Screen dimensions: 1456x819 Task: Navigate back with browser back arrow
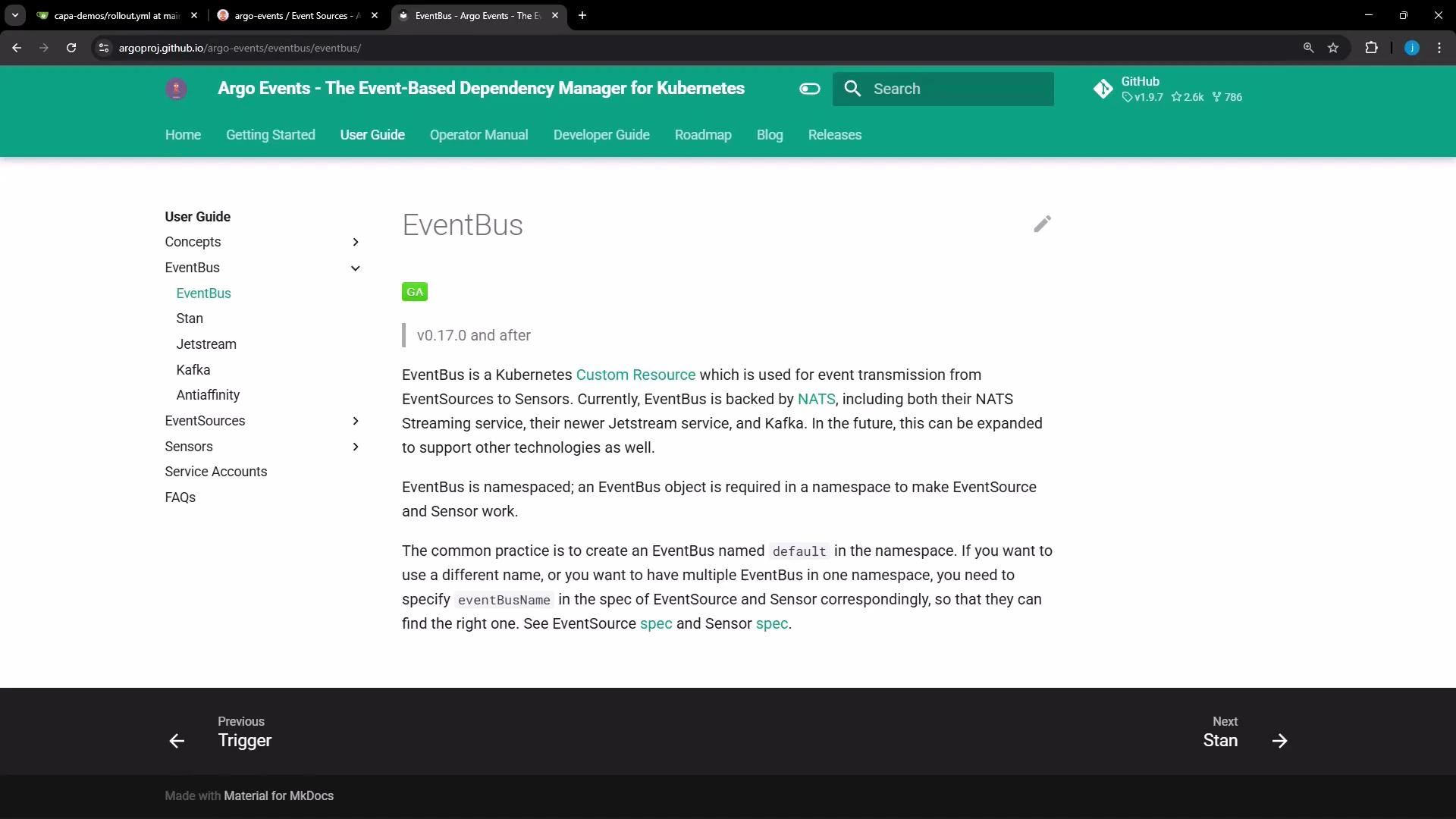coord(17,47)
